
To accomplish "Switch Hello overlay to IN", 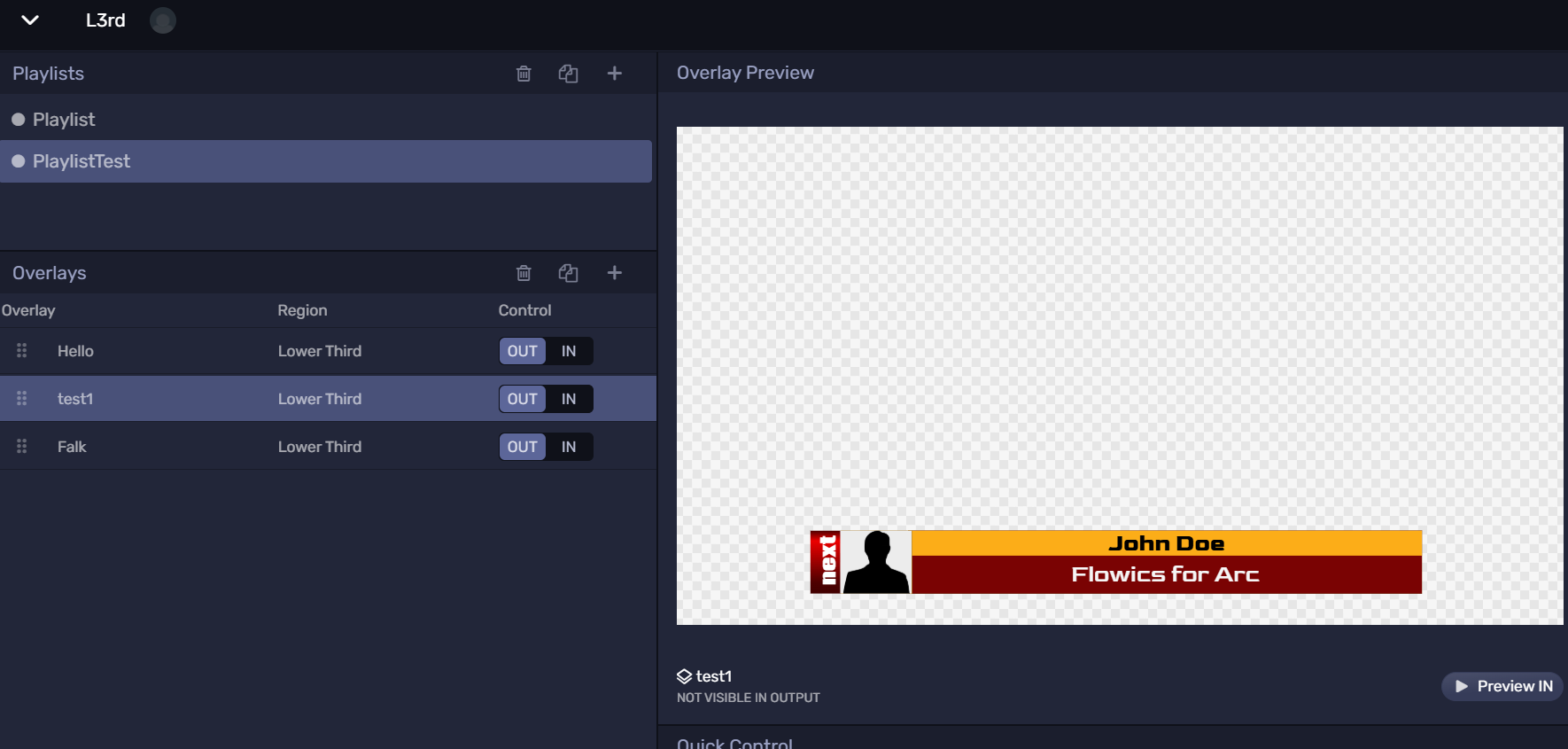I will [x=569, y=351].
